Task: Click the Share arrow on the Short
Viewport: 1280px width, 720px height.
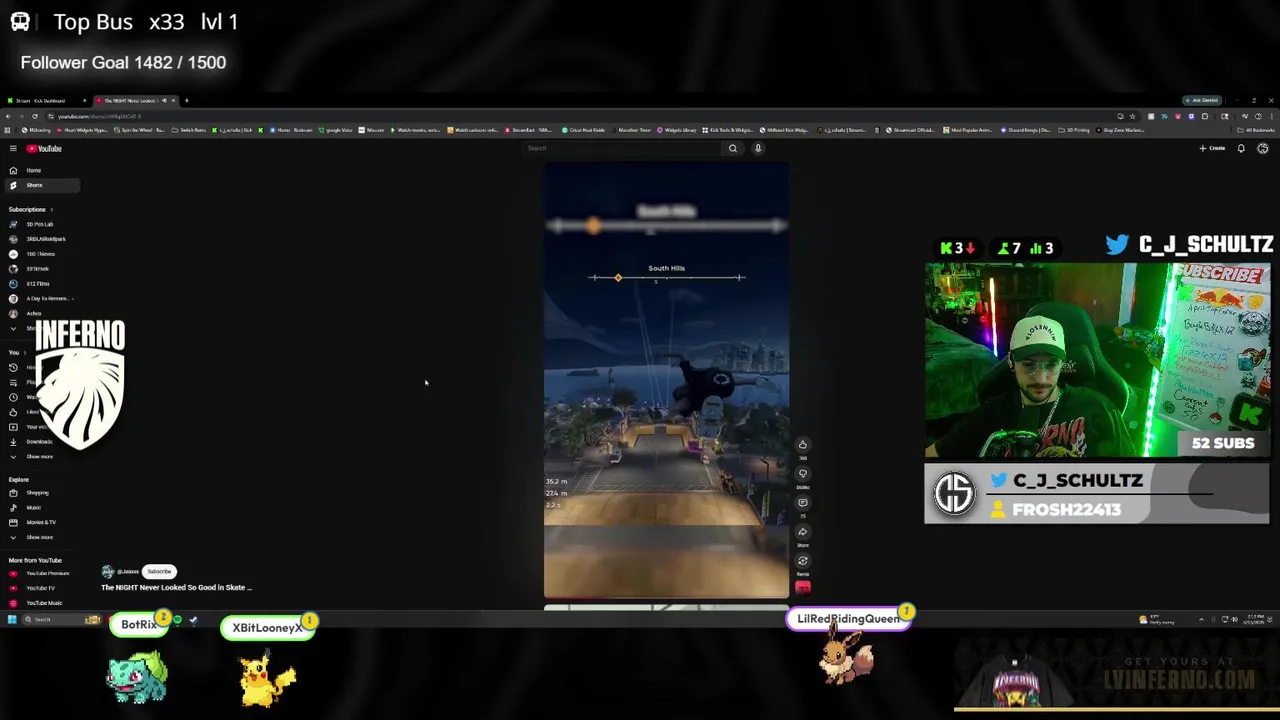Action: point(802,532)
